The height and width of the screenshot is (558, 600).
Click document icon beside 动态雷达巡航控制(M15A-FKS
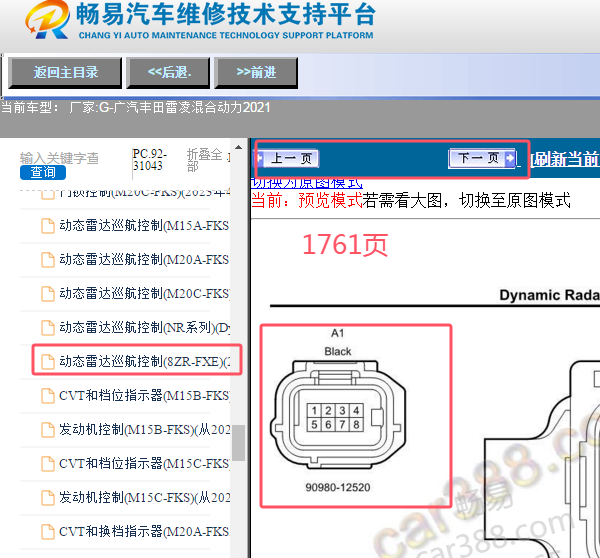tap(48, 226)
